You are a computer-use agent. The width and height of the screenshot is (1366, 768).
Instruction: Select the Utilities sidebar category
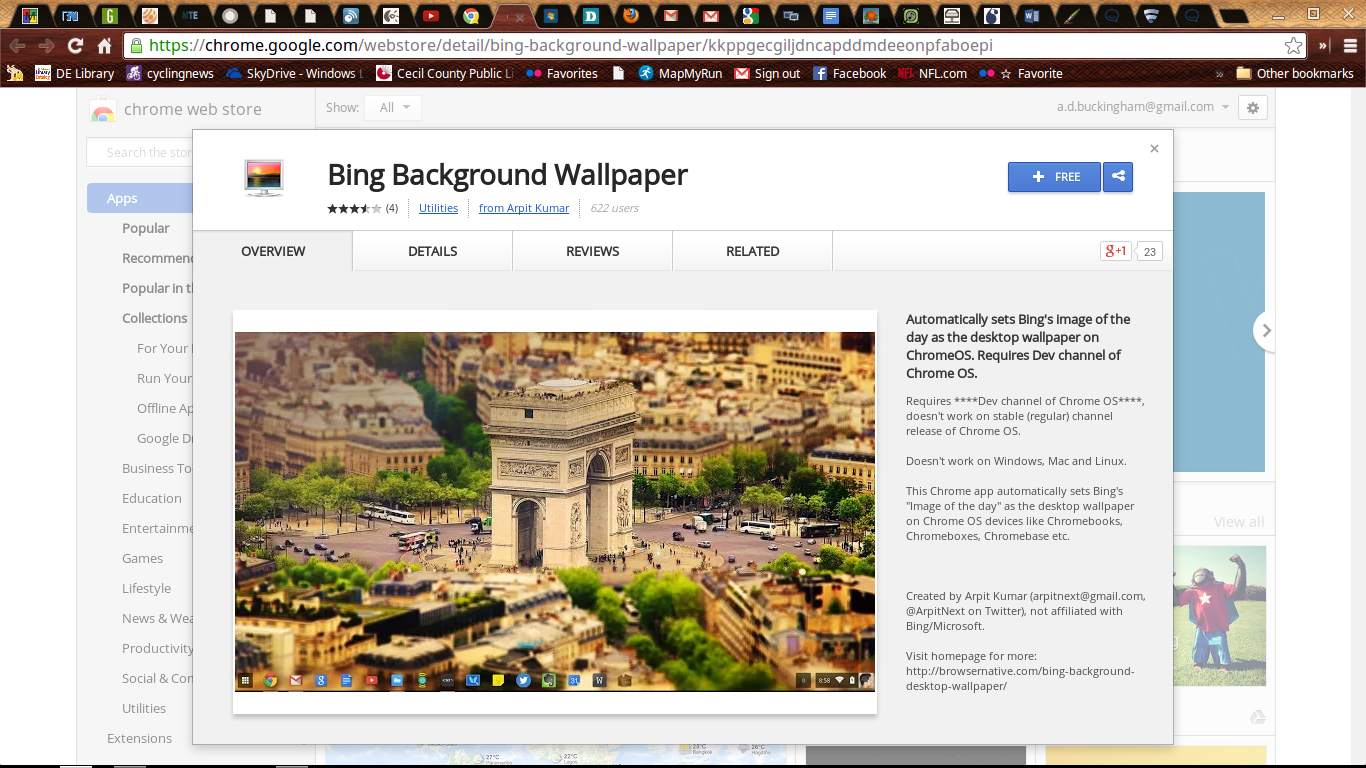(144, 708)
